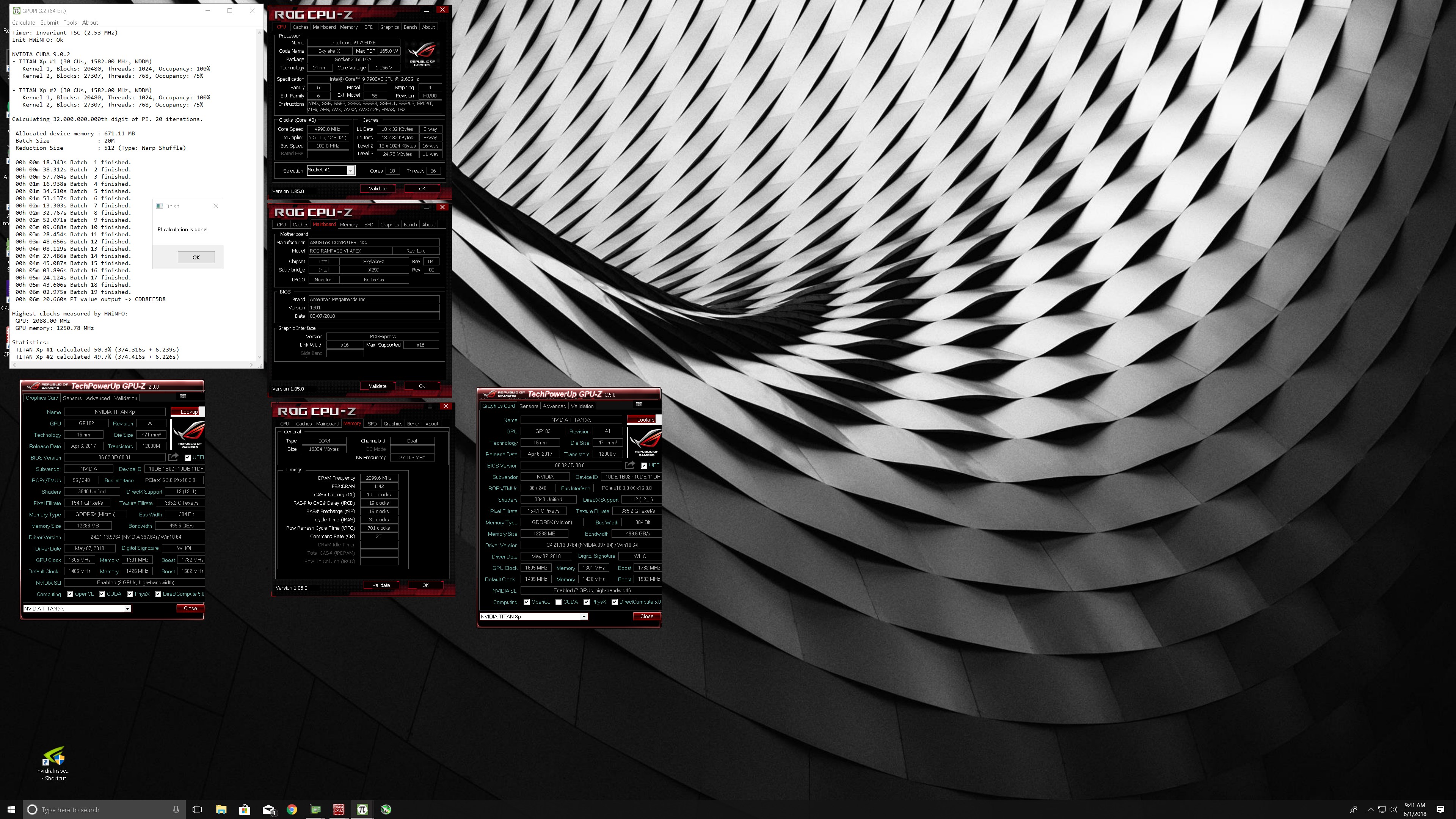Open Validation tab in left GPU-Z
Viewport: 1456px width, 819px height.
[126, 398]
